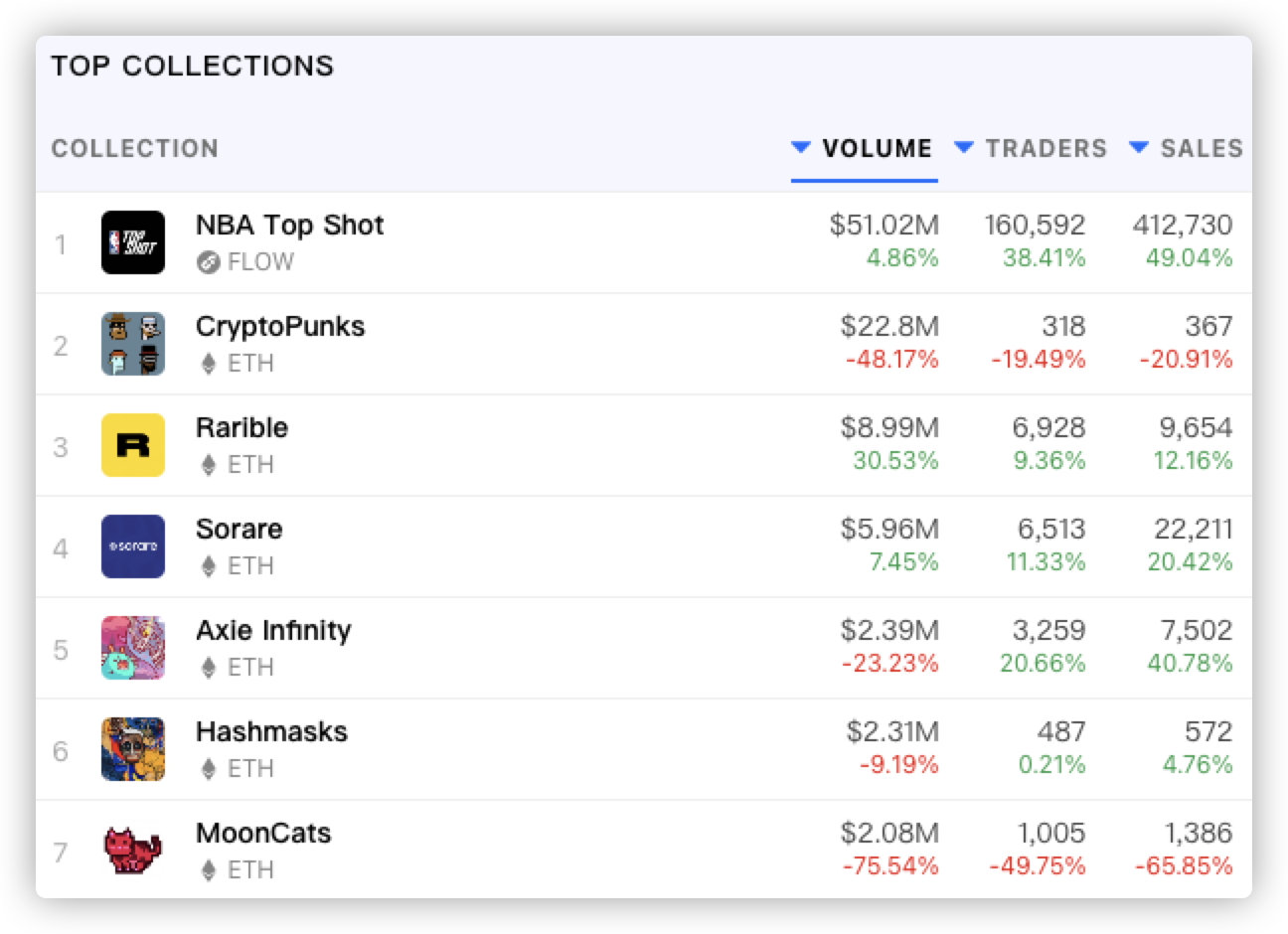Click the COLLECTION column header
The image size is (1288, 934).
point(135,149)
